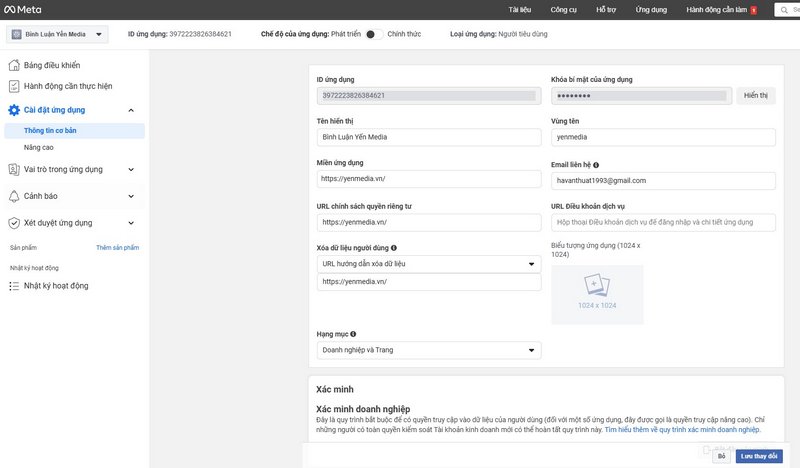
Task: Click Hiển thị to reveal app secret
Action: [756, 95]
